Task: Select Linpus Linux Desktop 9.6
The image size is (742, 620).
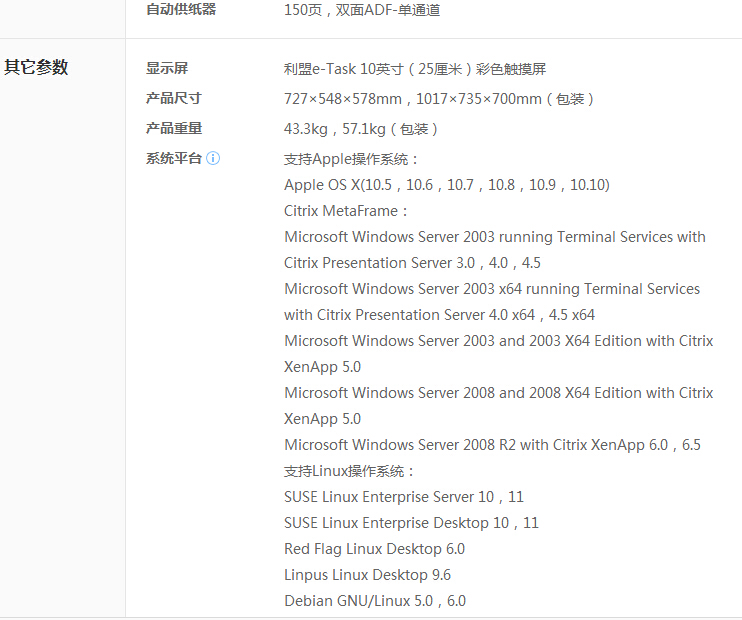Action: click(367, 575)
